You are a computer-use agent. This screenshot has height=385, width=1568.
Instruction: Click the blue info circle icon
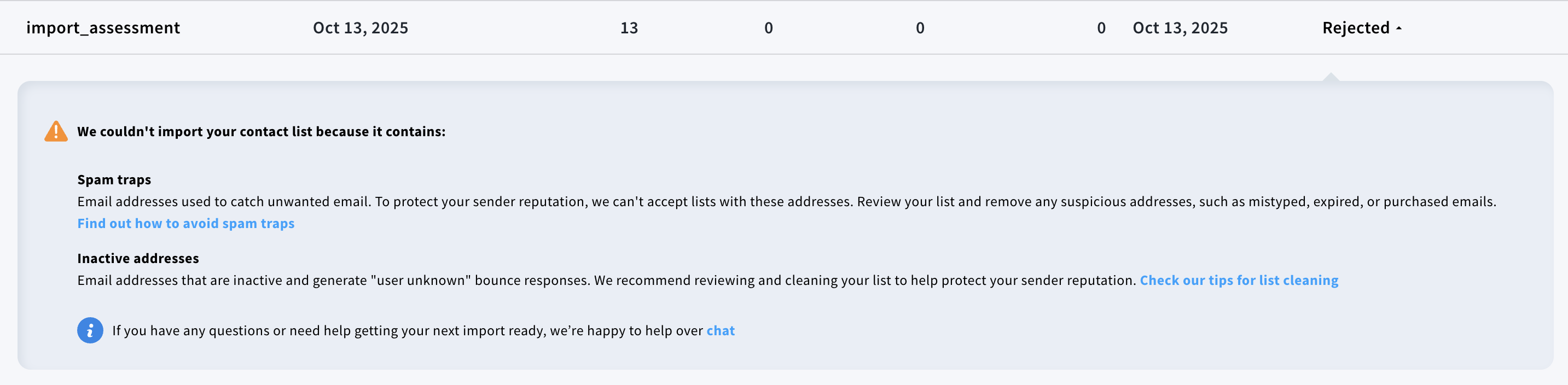(90, 330)
